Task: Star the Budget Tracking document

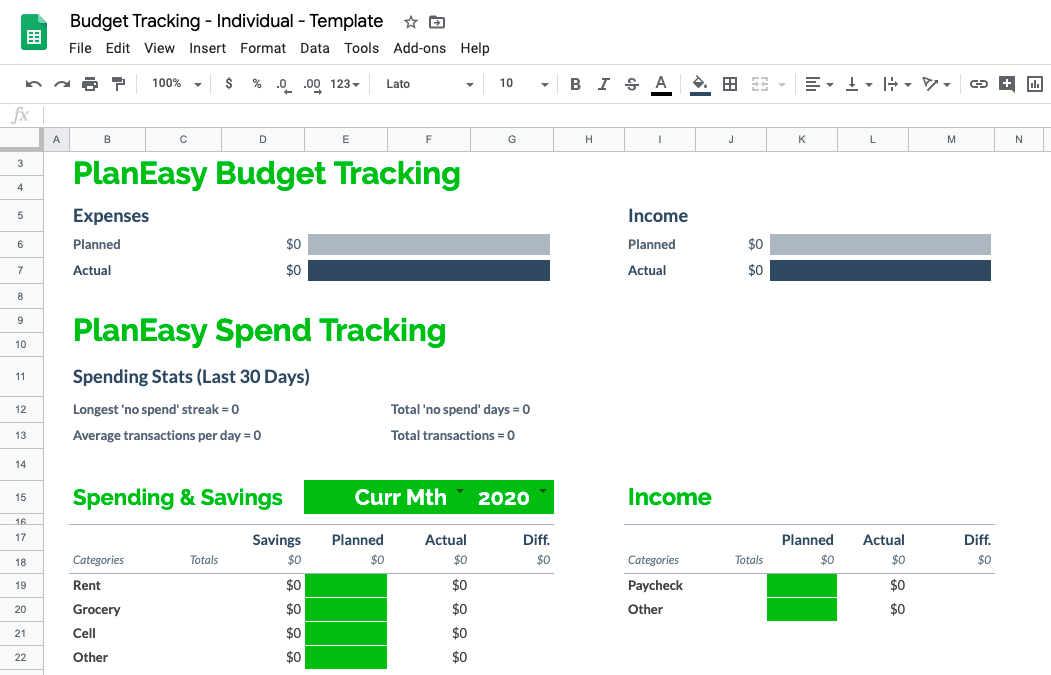Action: point(411,22)
